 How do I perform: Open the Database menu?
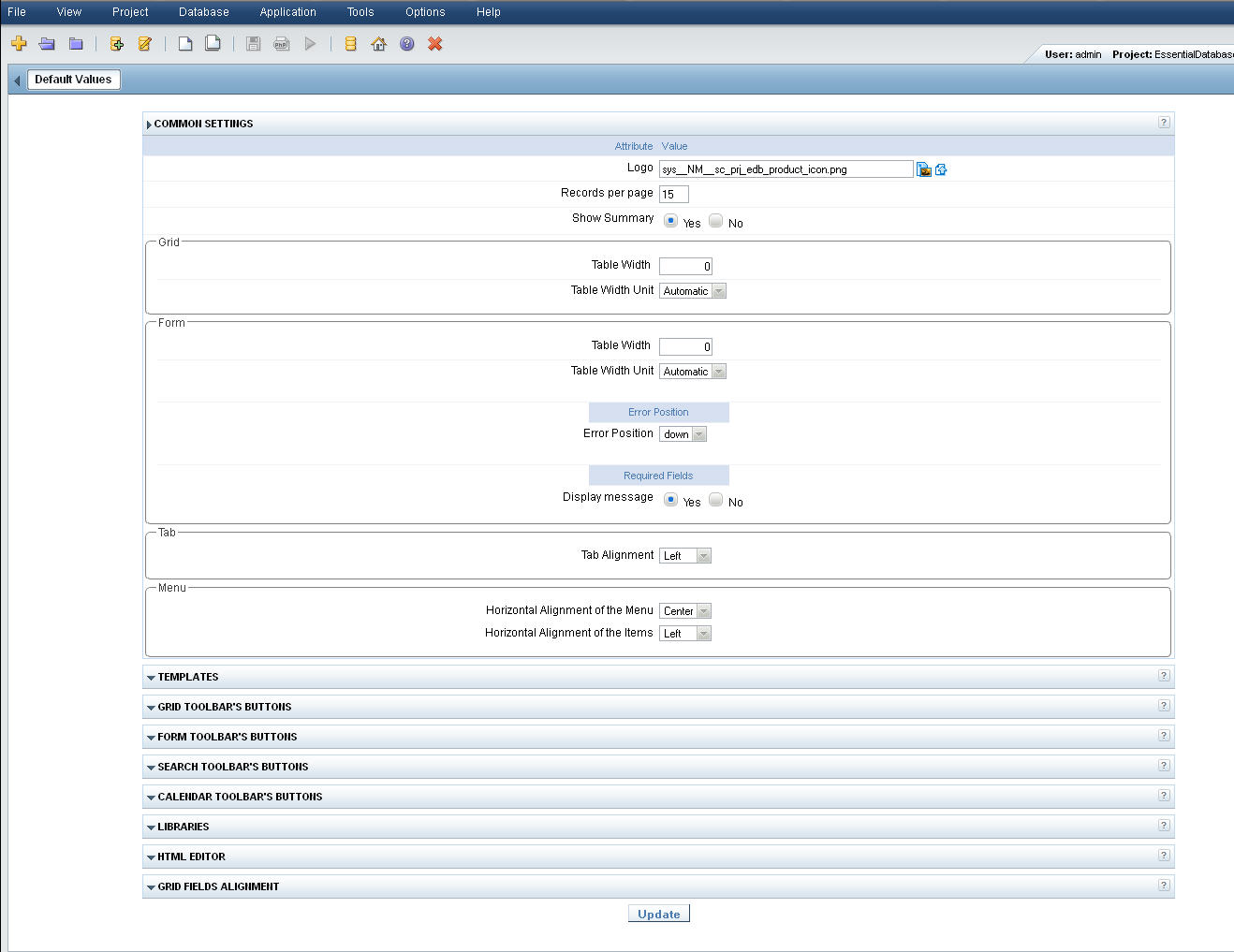click(x=204, y=12)
